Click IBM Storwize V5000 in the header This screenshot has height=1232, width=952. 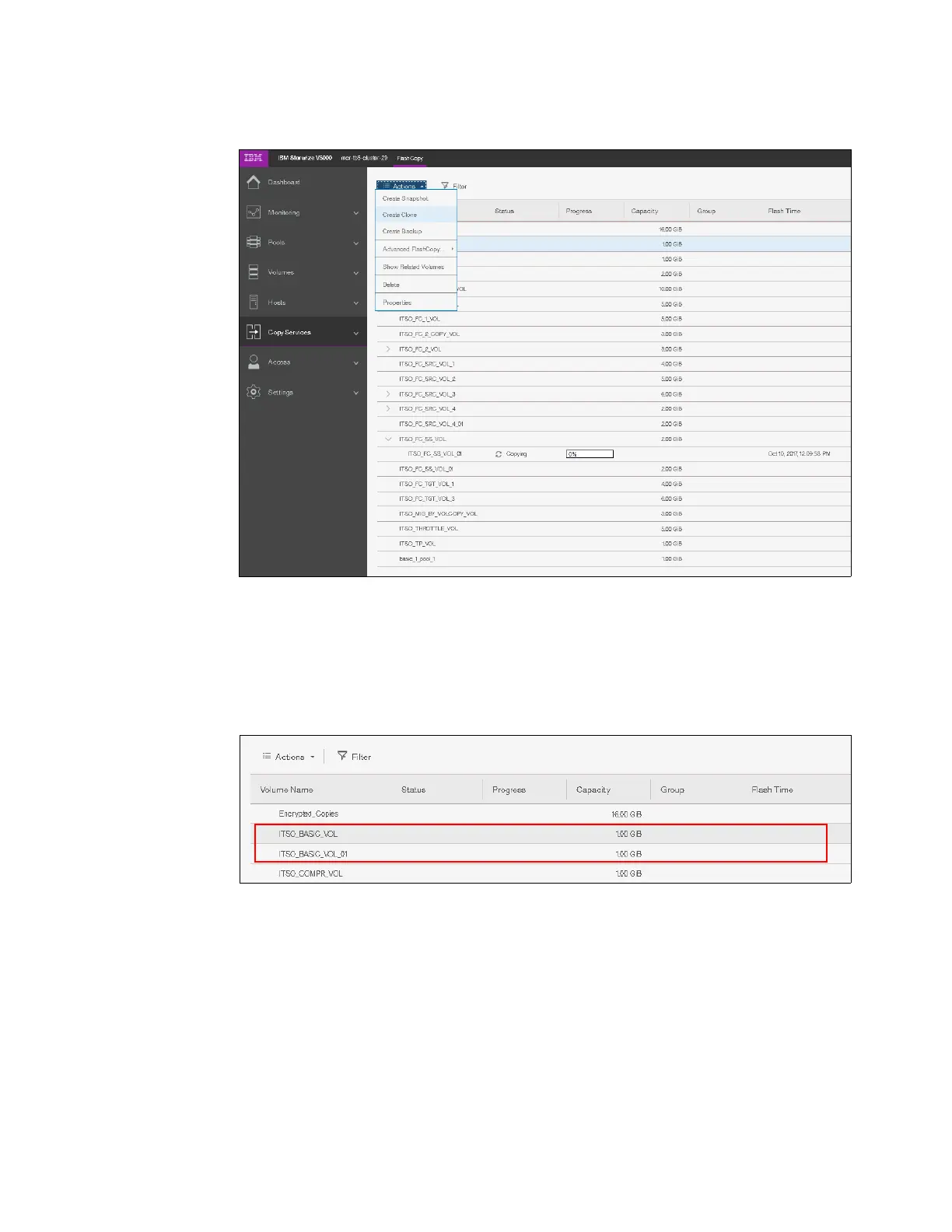(305, 158)
